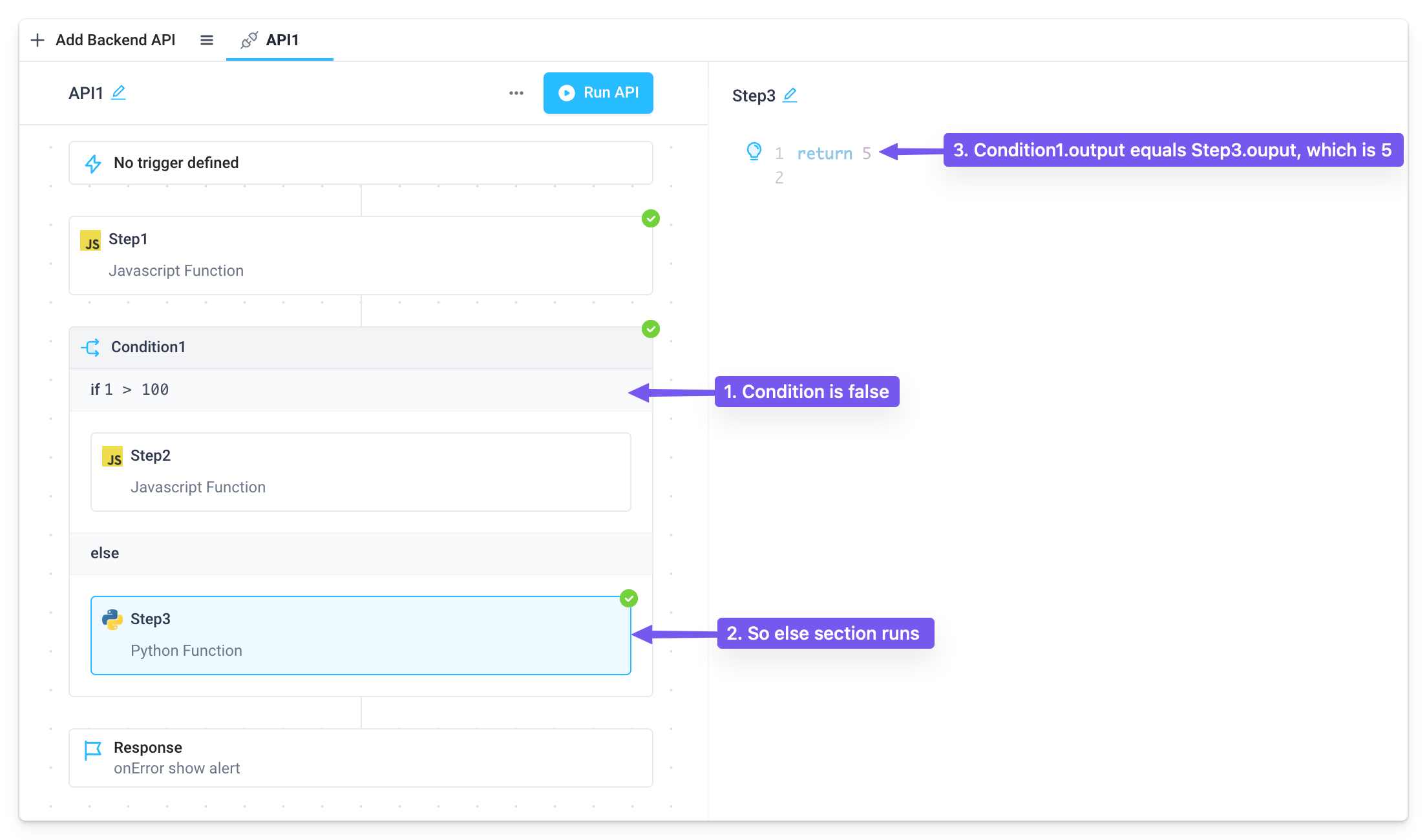Switch to the API1 tab

pyautogui.click(x=281, y=40)
